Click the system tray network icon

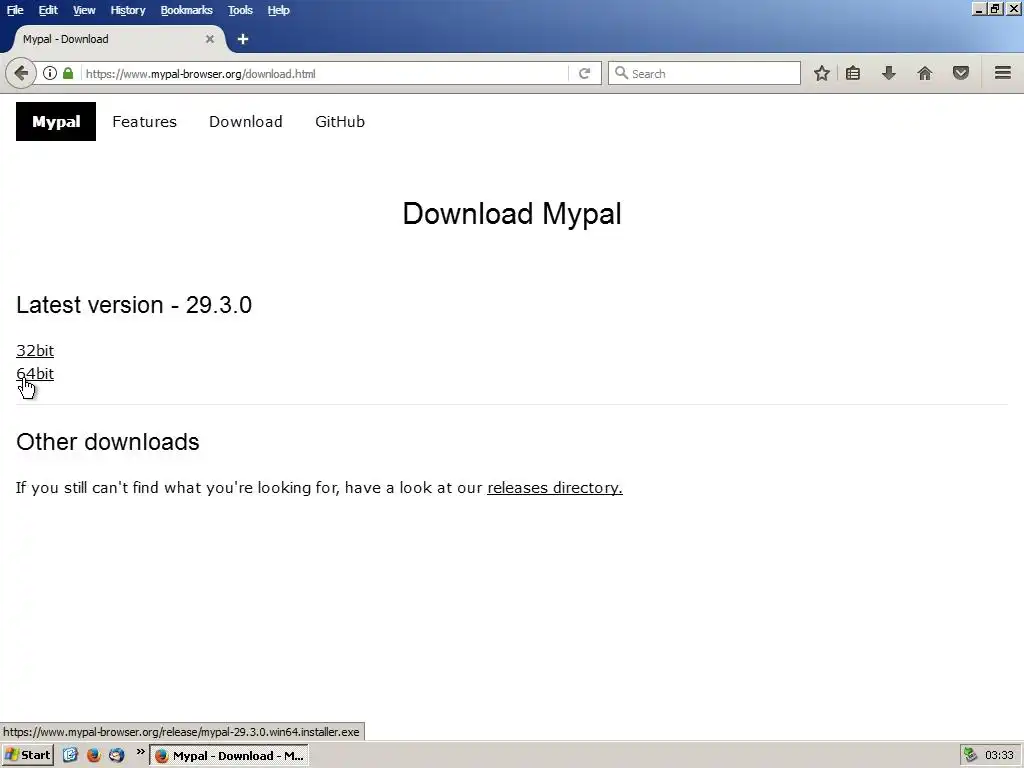970,756
